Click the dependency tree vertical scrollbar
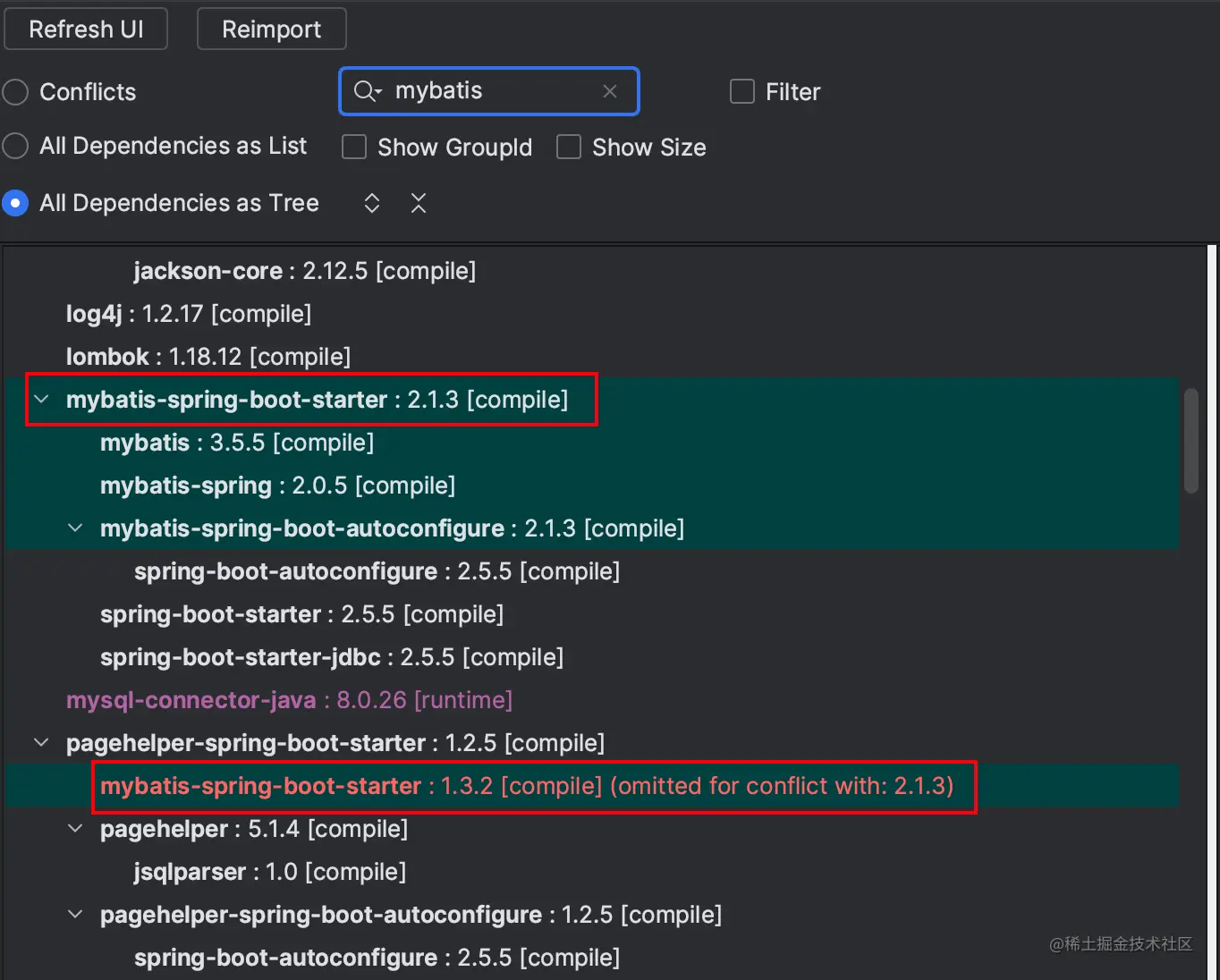Image resolution: width=1220 pixels, height=980 pixels. coord(1190,440)
